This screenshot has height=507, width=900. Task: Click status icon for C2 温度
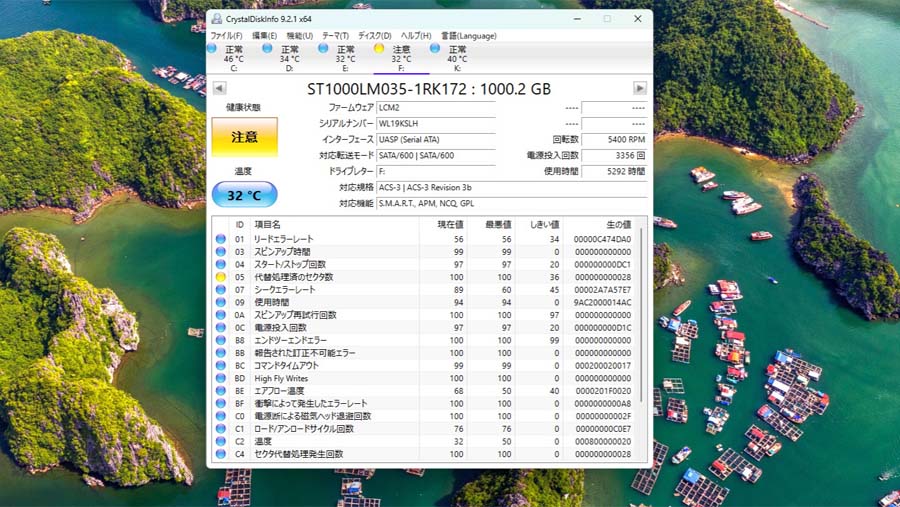click(x=220, y=441)
